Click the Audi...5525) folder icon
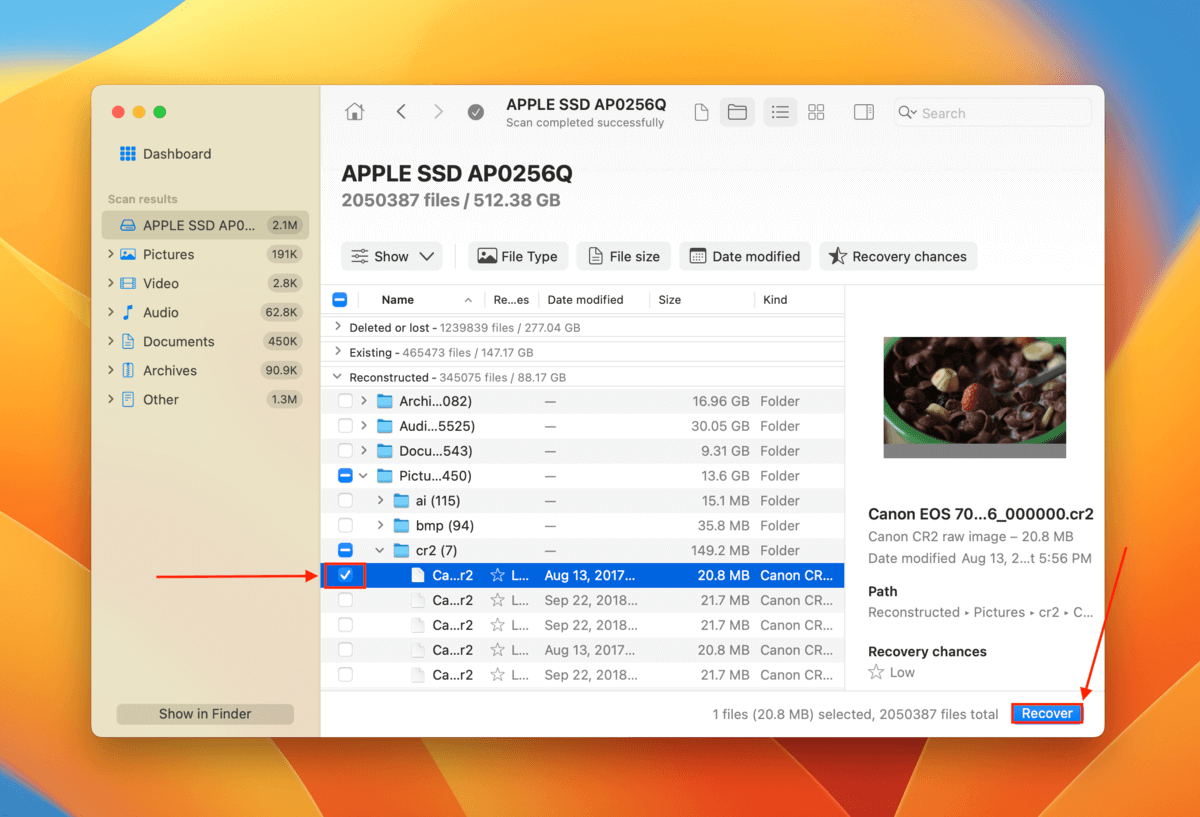 click(x=385, y=426)
